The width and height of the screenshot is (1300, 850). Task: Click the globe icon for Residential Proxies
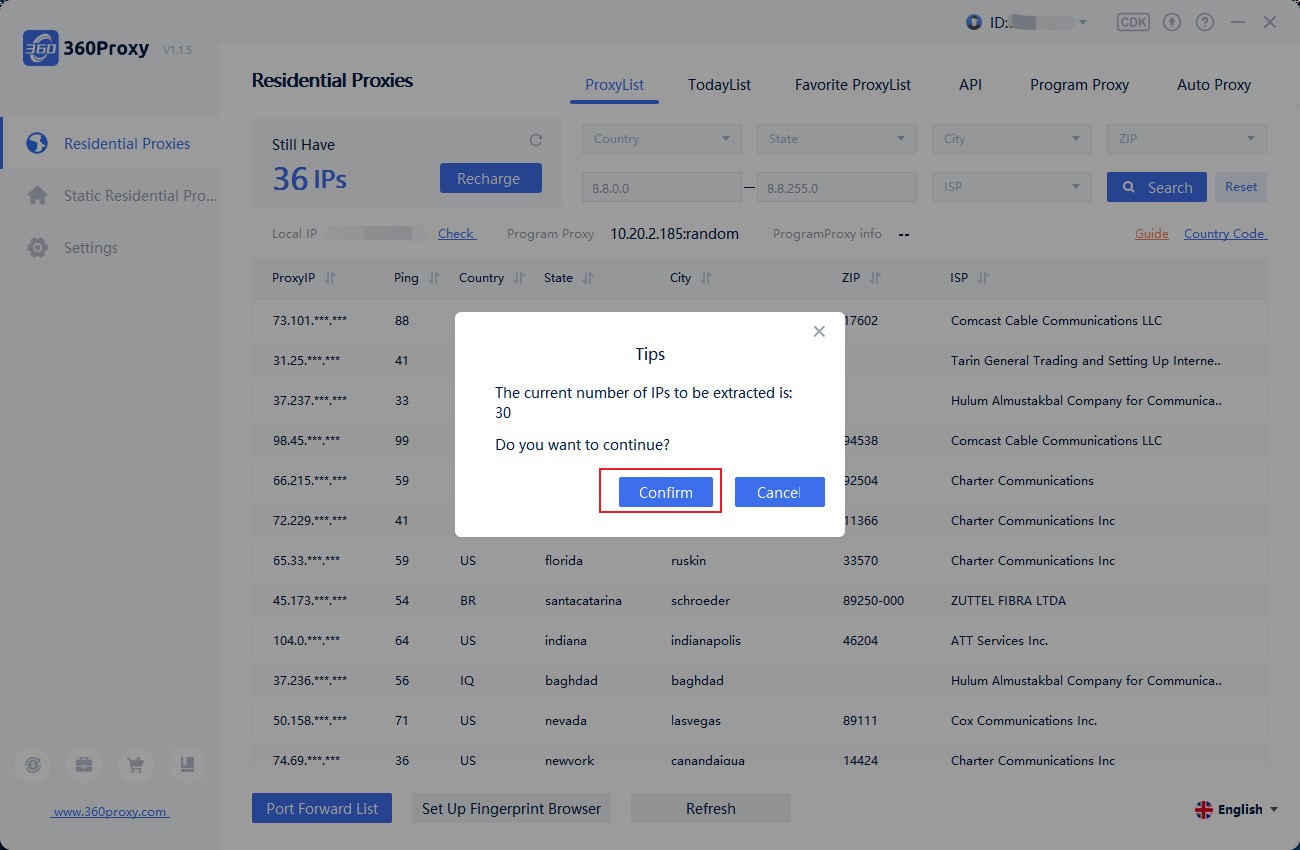click(37, 143)
